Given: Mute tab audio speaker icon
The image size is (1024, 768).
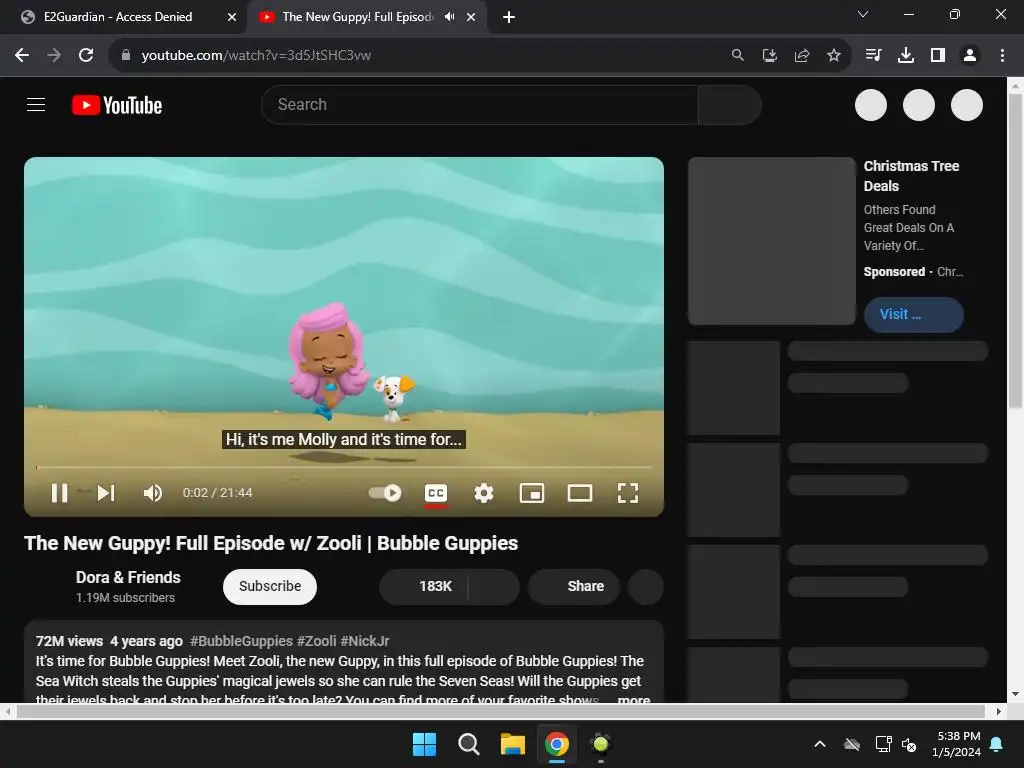Looking at the screenshot, I should point(449,17).
